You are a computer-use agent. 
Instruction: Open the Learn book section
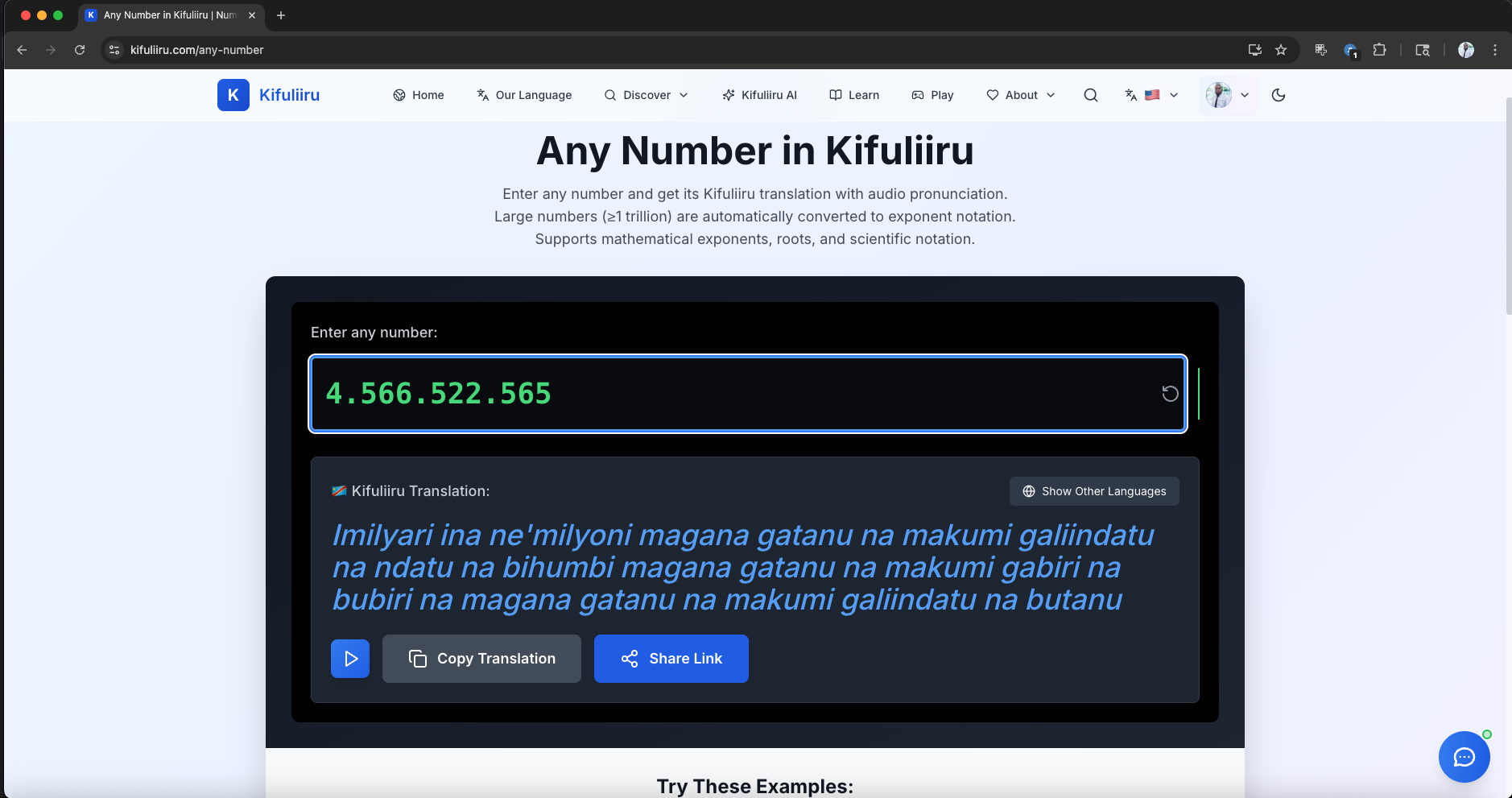853,95
